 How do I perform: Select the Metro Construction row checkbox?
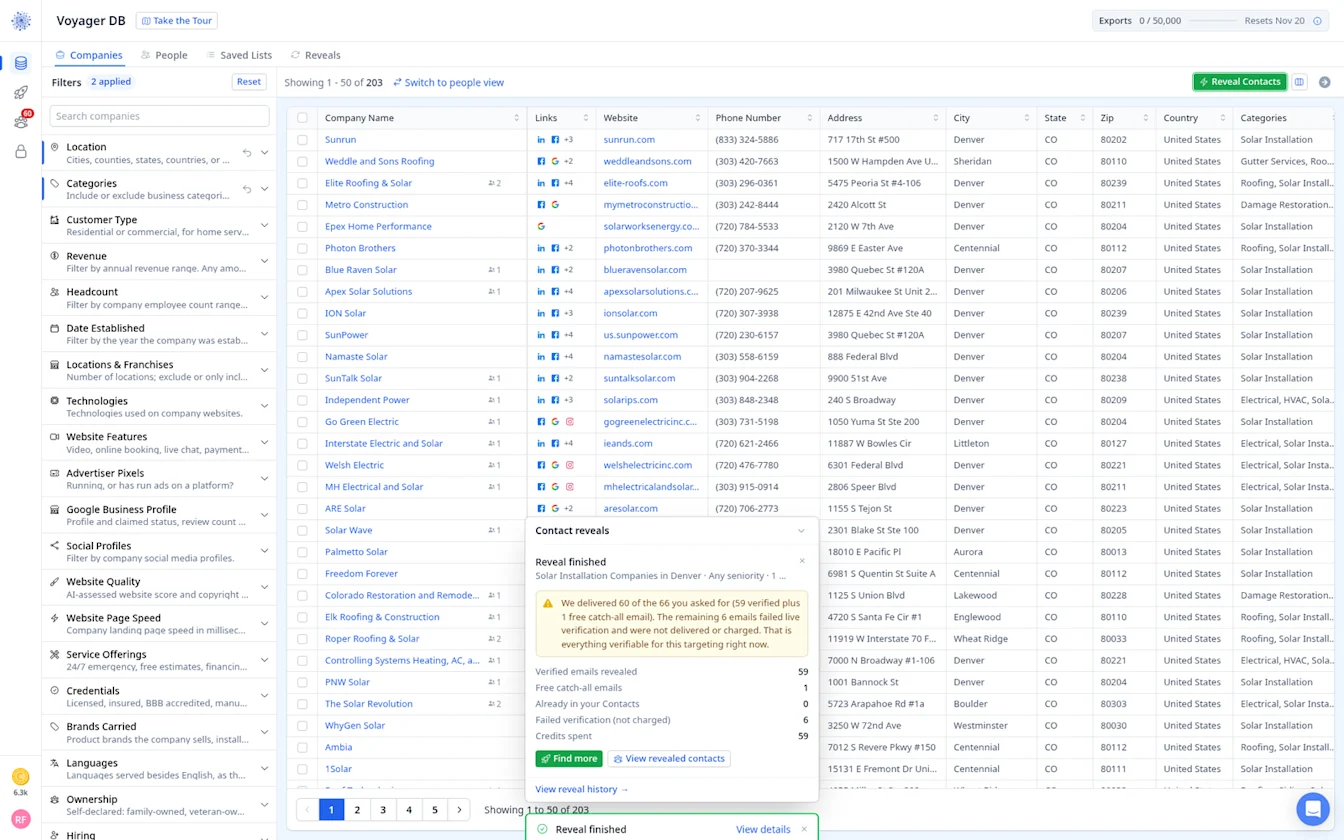[302, 205]
